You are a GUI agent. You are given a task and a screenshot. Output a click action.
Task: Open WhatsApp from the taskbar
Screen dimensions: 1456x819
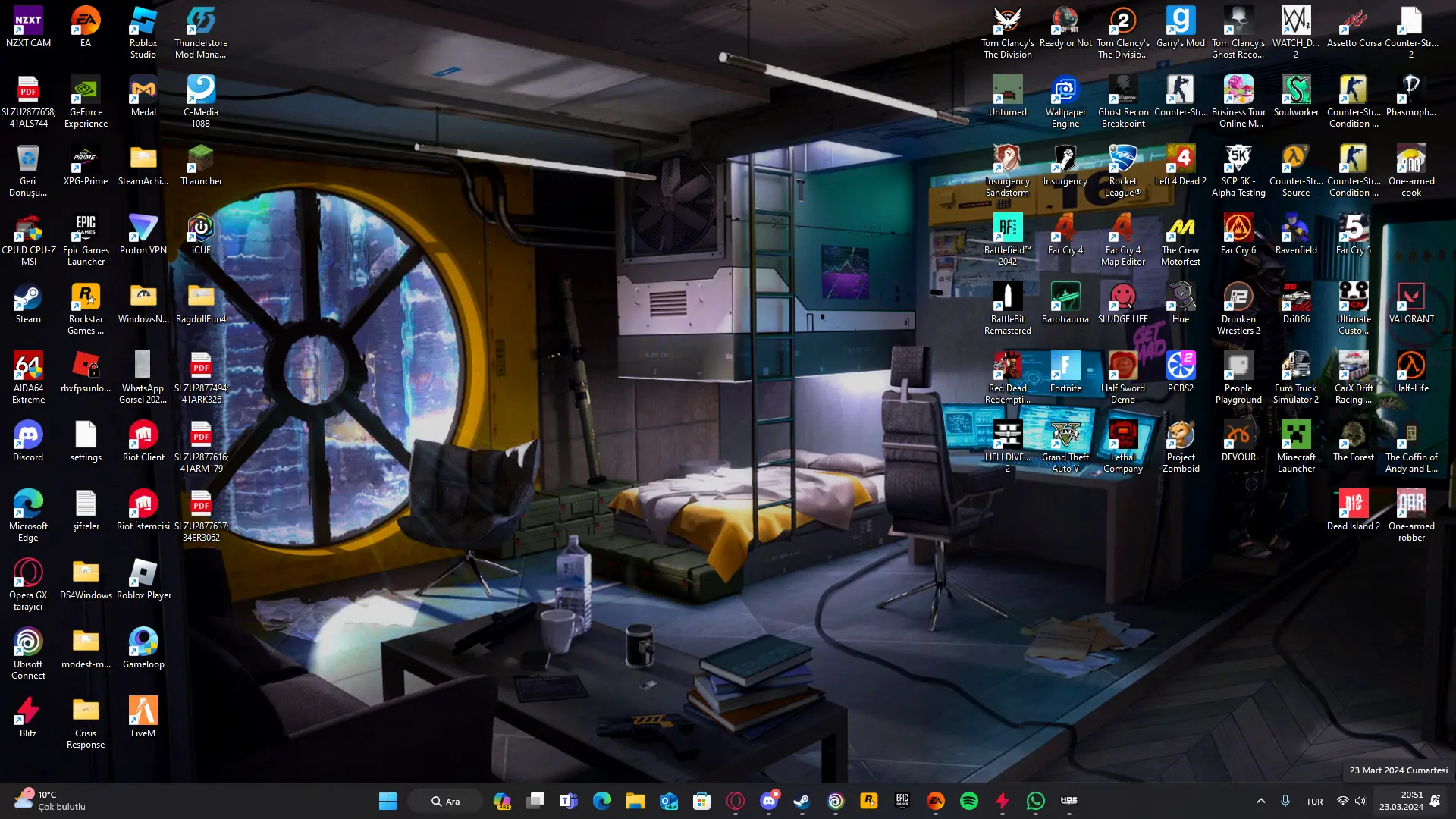pyautogui.click(x=1036, y=801)
